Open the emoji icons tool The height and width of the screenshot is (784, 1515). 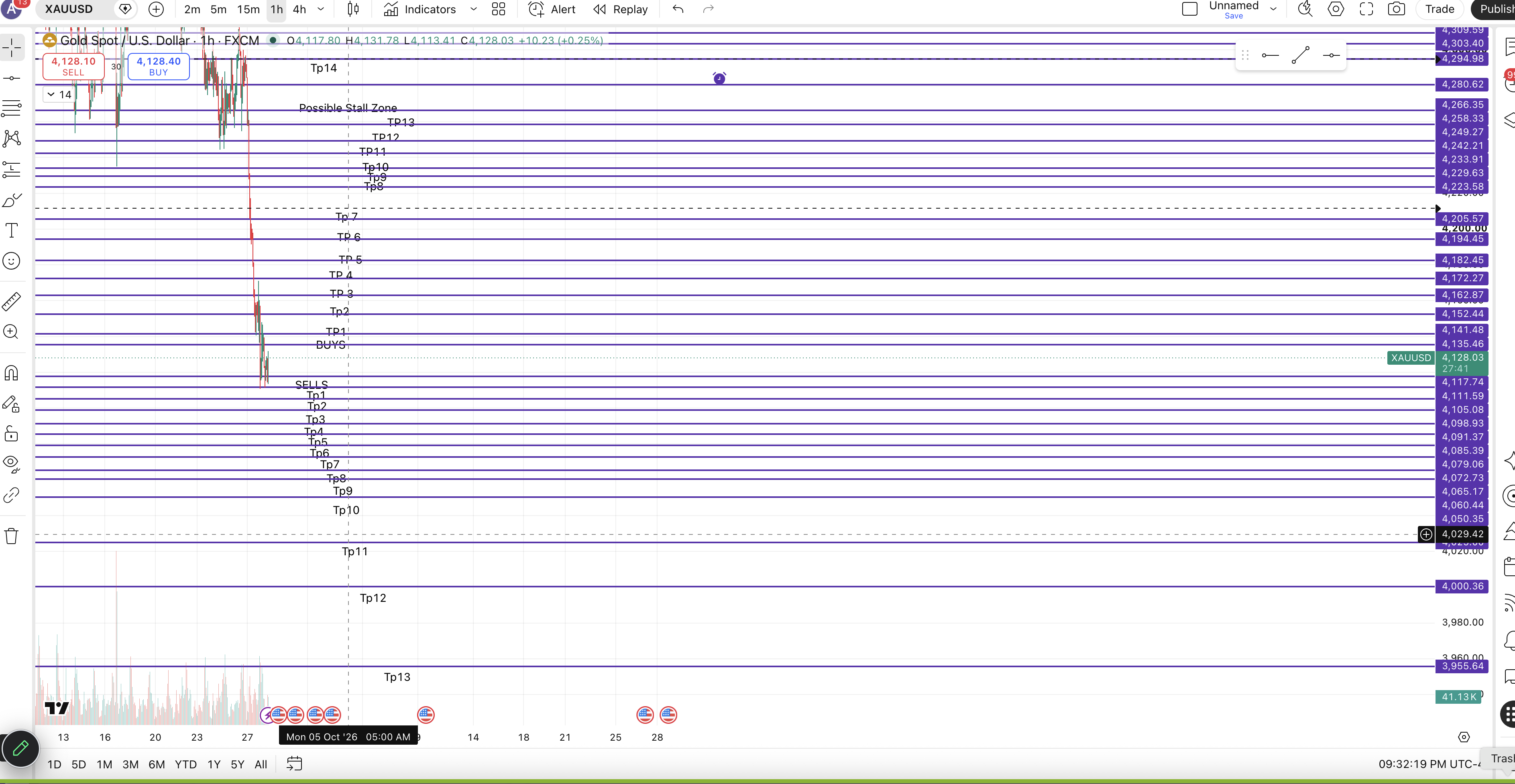12,261
